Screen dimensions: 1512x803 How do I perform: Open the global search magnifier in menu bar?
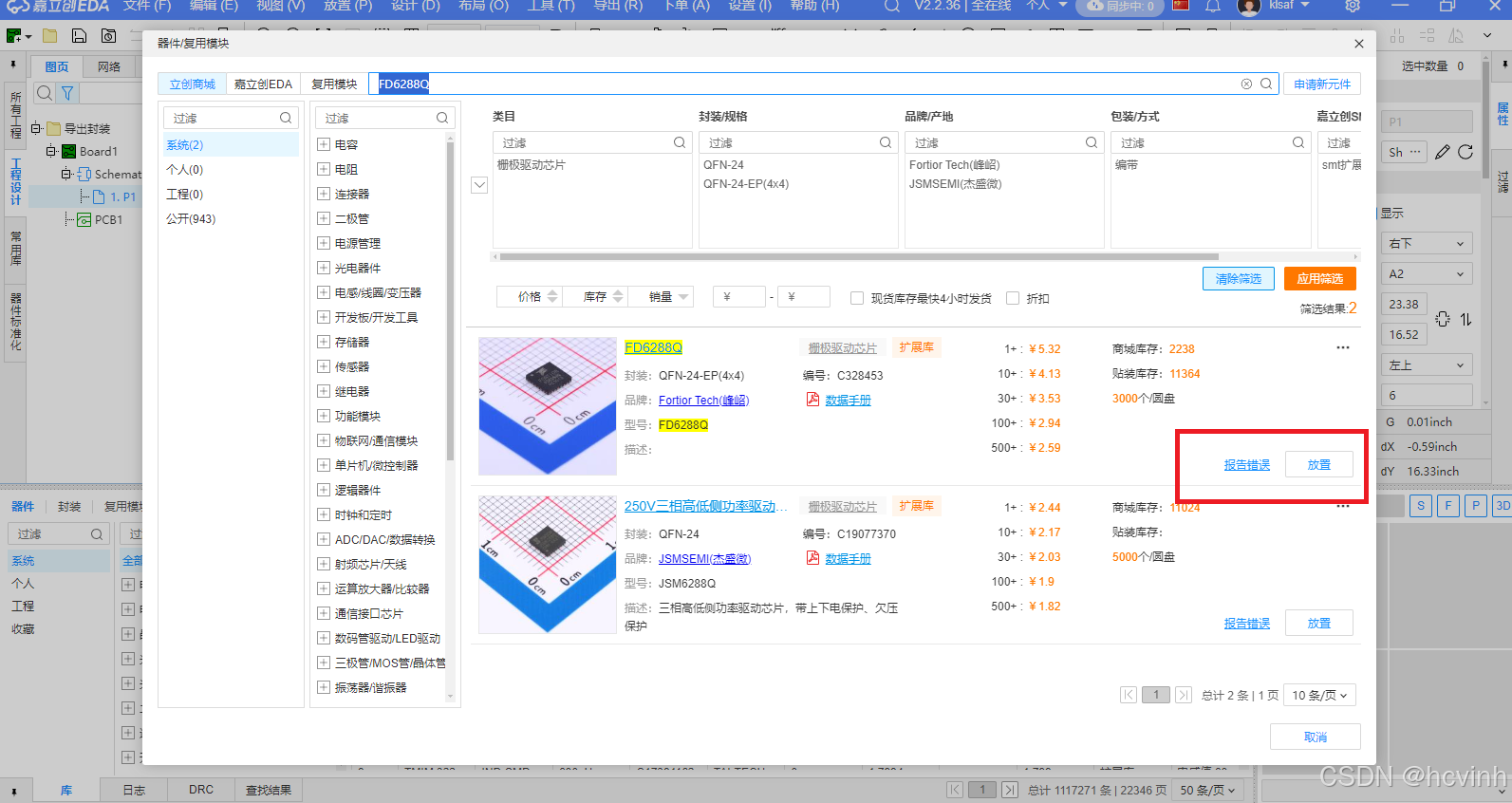click(x=891, y=6)
